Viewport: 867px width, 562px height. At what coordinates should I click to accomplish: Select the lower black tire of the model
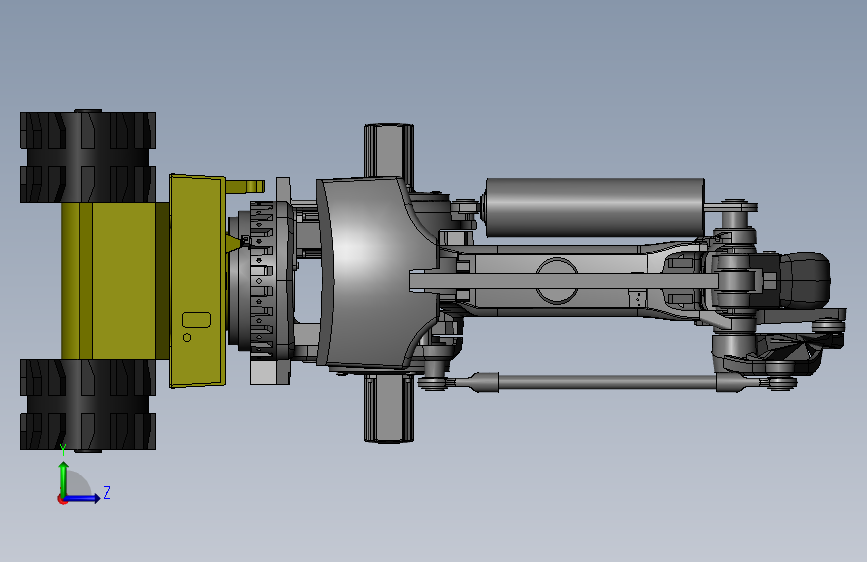pyautogui.click(x=88, y=405)
